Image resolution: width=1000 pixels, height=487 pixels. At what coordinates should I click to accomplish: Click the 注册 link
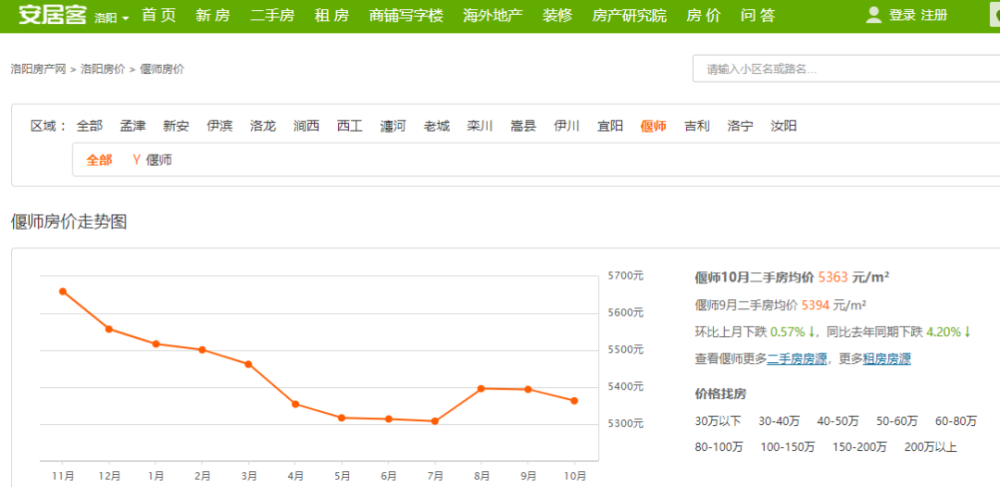coord(934,15)
